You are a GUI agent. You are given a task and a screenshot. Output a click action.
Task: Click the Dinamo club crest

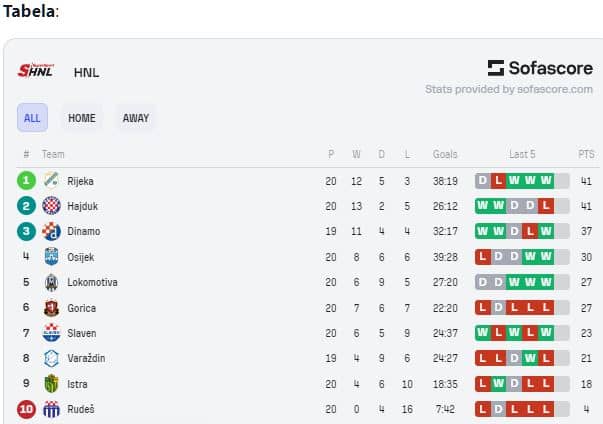click(x=51, y=231)
